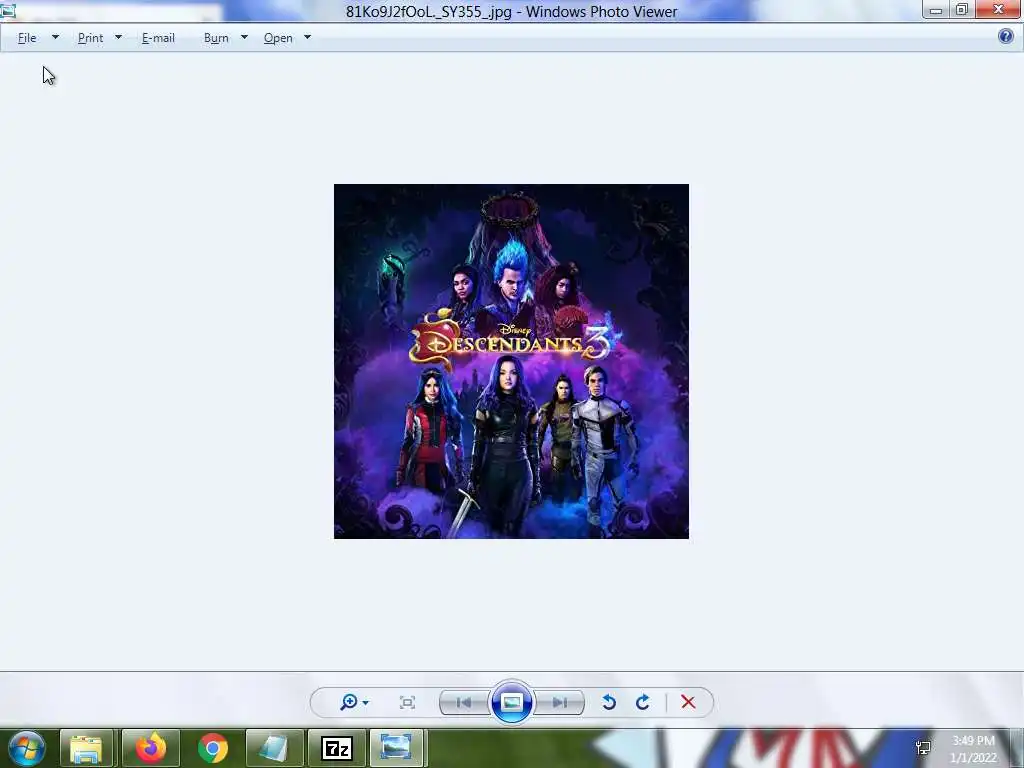Image resolution: width=1024 pixels, height=768 pixels.
Task: Click the Open menu item
Action: point(278,38)
